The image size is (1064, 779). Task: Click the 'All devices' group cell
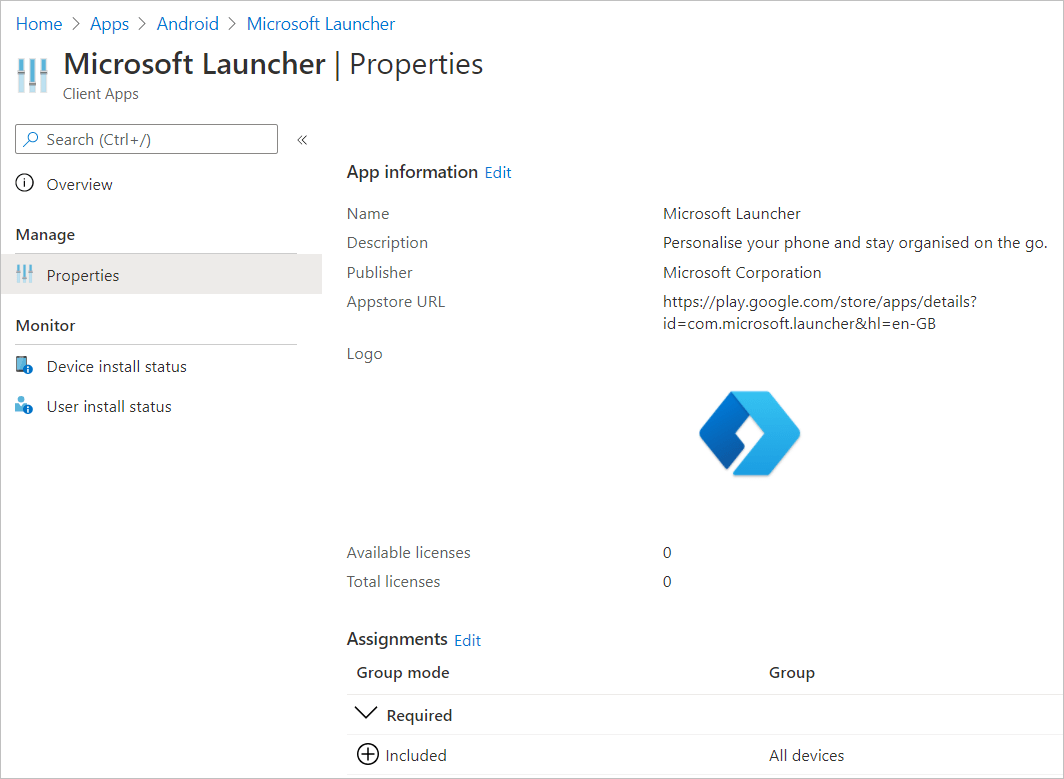point(806,755)
